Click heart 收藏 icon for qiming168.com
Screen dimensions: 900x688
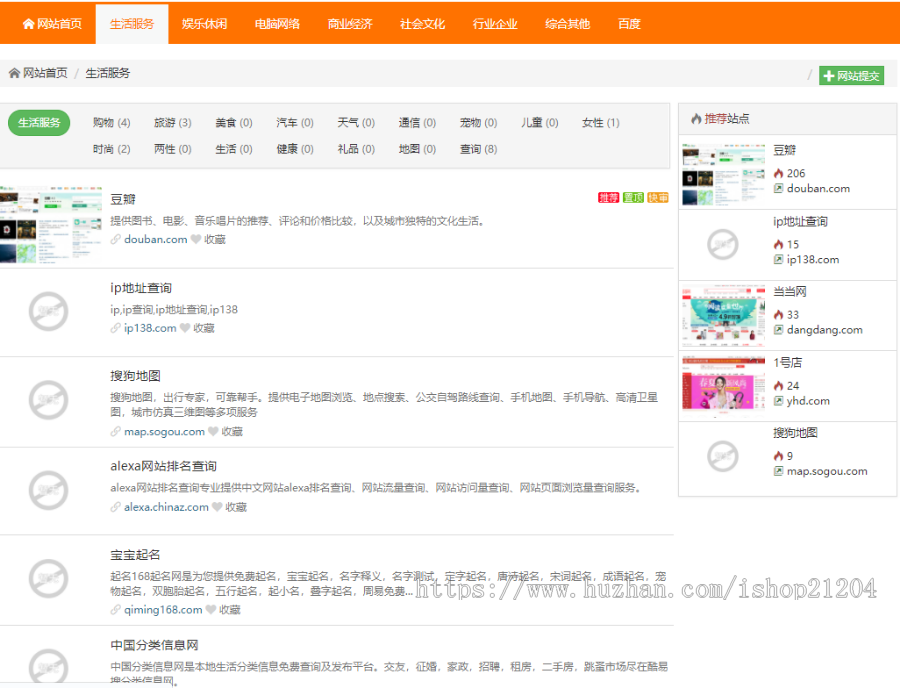211,609
